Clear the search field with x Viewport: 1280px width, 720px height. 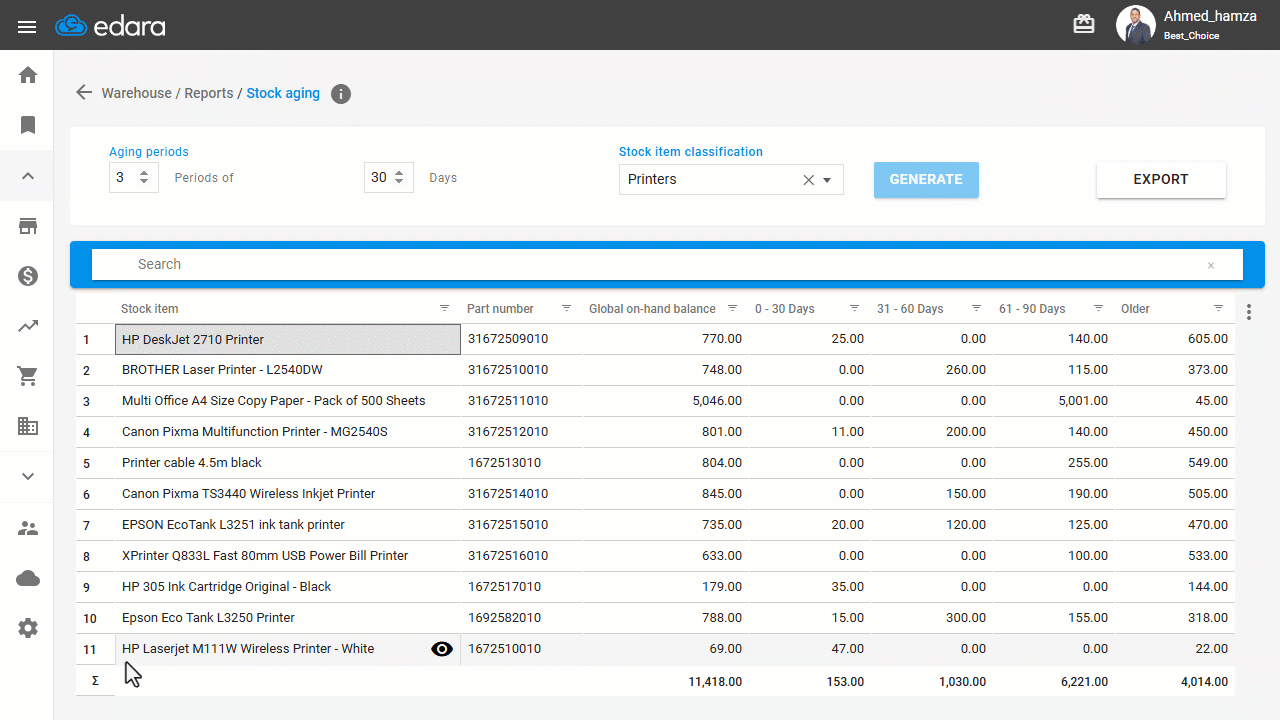1211,265
